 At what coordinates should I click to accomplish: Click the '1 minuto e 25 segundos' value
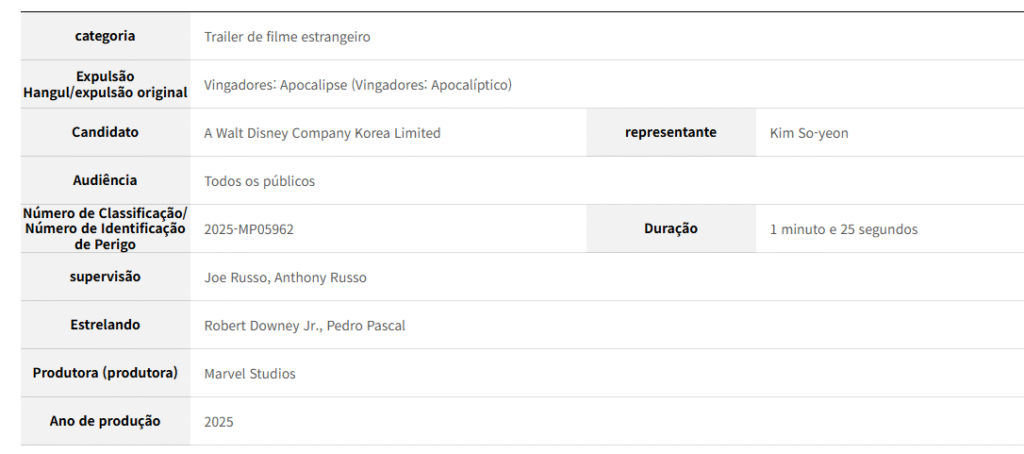coord(843,229)
